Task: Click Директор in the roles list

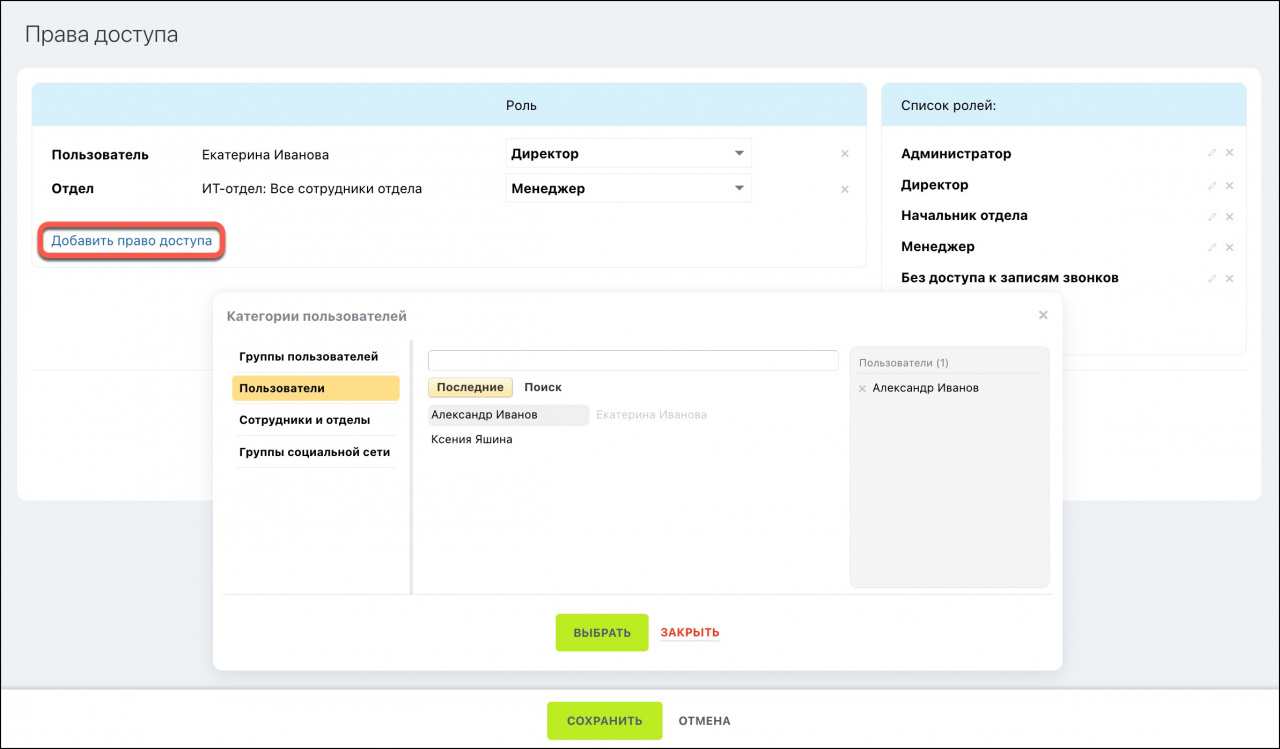Action: click(x=935, y=185)
